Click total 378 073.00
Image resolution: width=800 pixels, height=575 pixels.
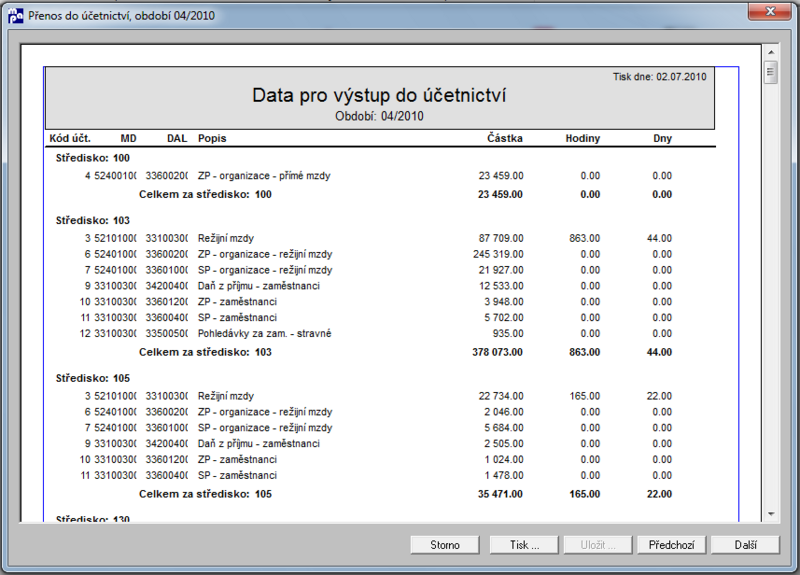pyautogui.click(x=497, y=352)
